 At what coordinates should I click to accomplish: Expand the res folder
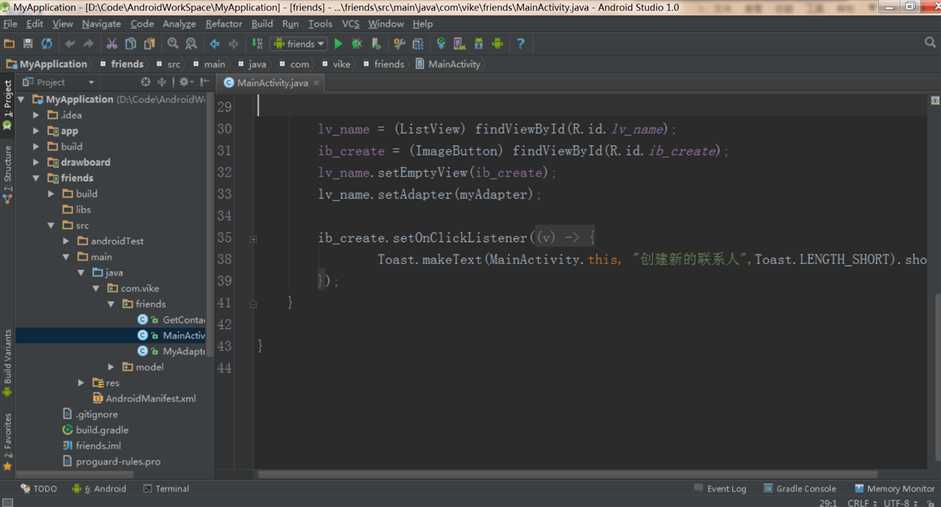click(x=81, y=383)
